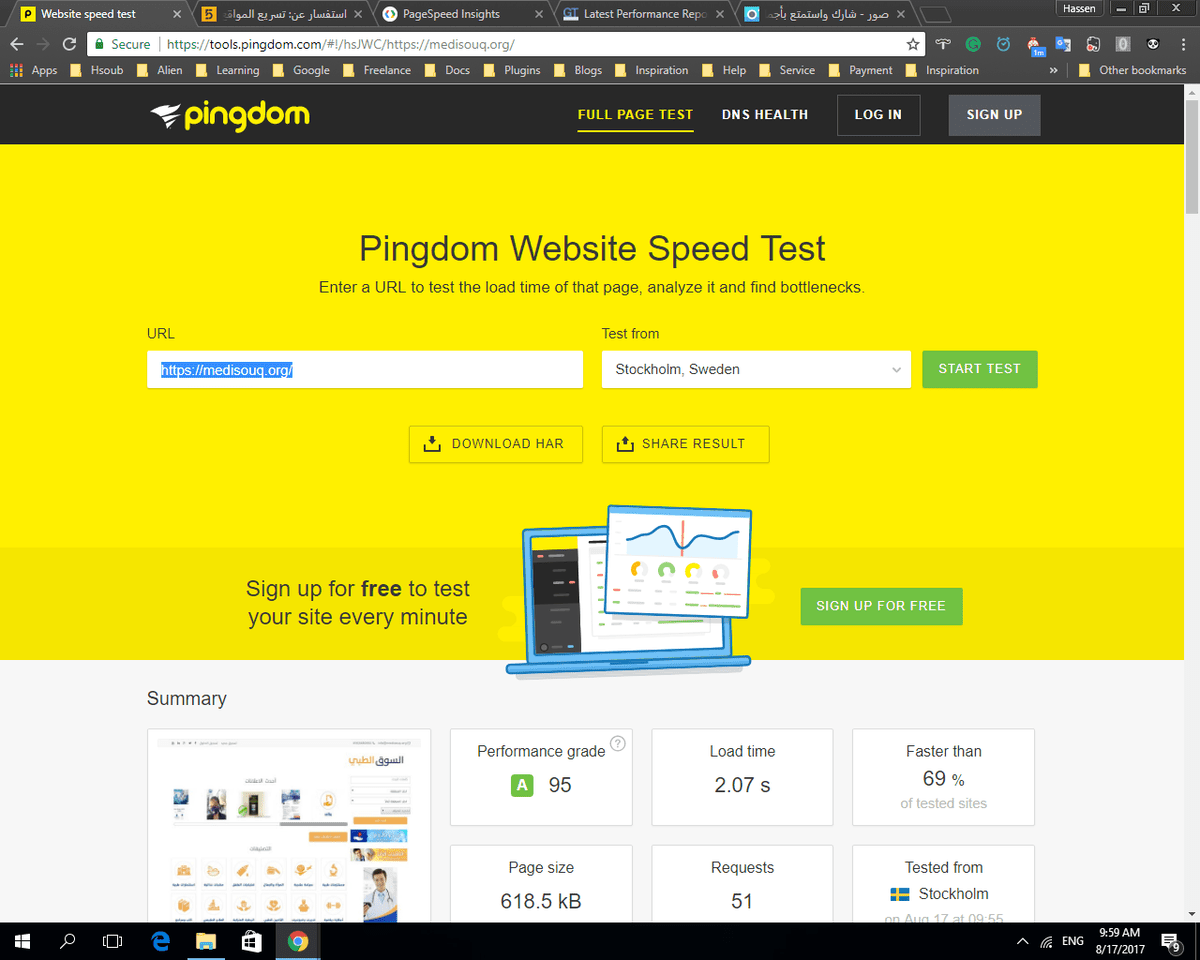Screen dimensions: 1200x960
Task: Open the Freelance bookmarks folder
Action: tap(377, 70)
